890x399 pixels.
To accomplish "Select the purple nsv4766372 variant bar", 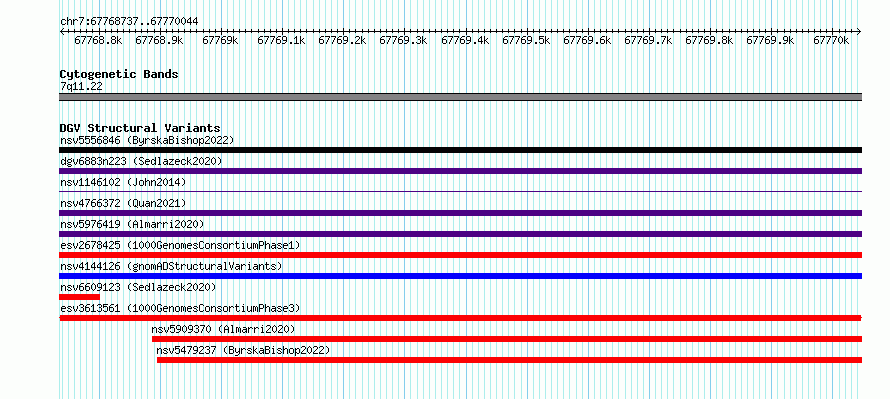I will pos(461,213).
